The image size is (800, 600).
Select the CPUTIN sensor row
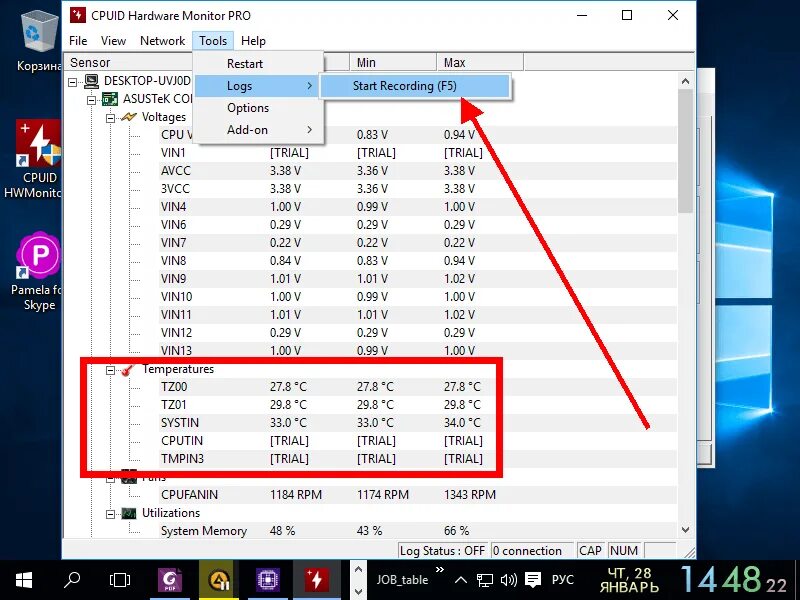[417, 441]
